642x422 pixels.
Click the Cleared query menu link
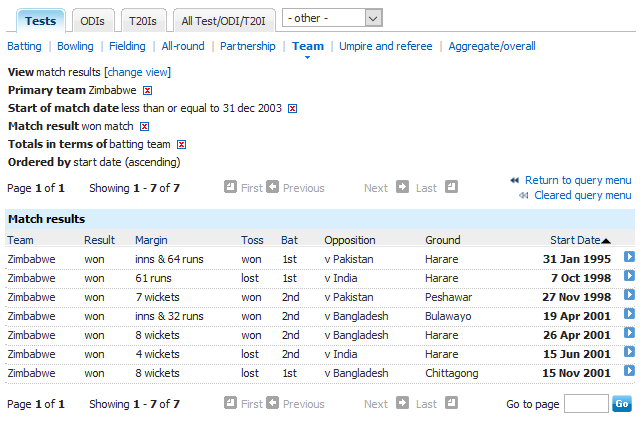(582, 195)
